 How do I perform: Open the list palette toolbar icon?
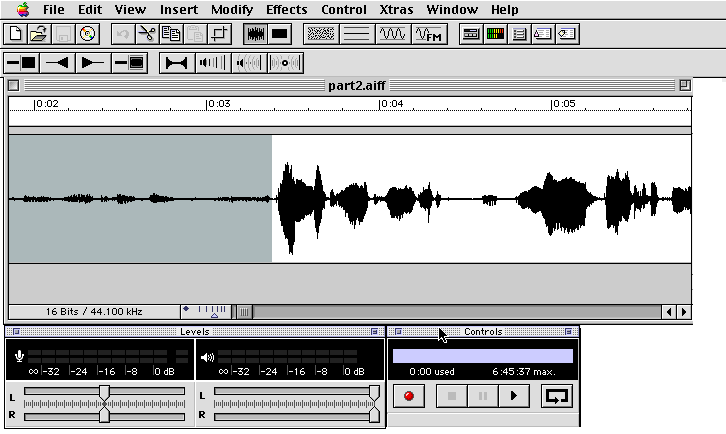click(x=519, y=34)
